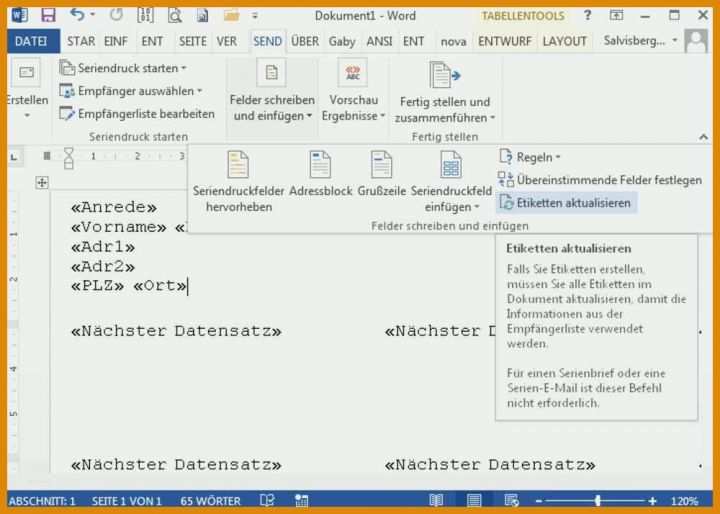Screen dimensions: 720x514
Task: Click Übereinstimmende Felder festlegen
Action: (600, 180)
